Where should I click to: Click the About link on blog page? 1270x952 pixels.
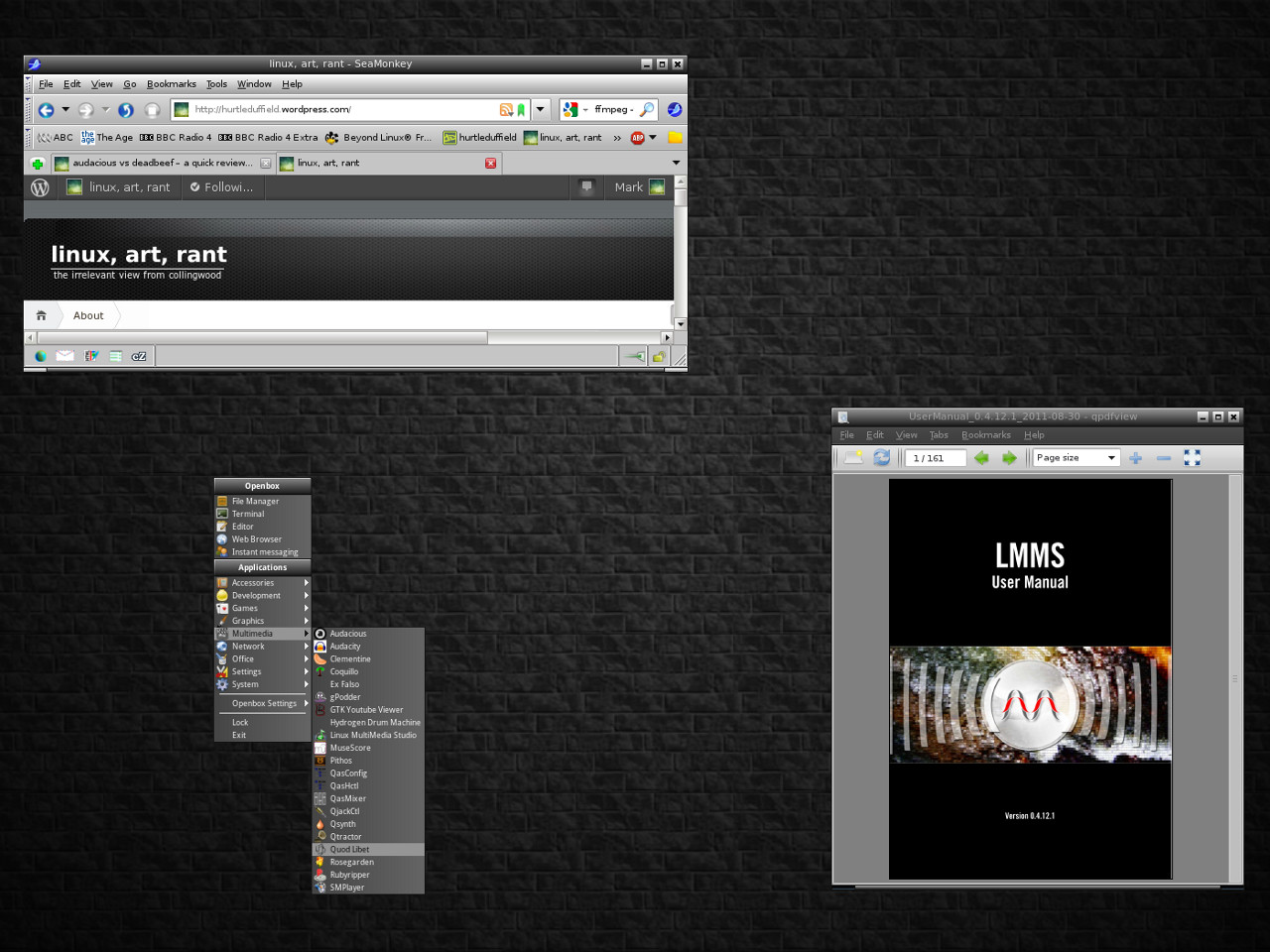point(88,315)
